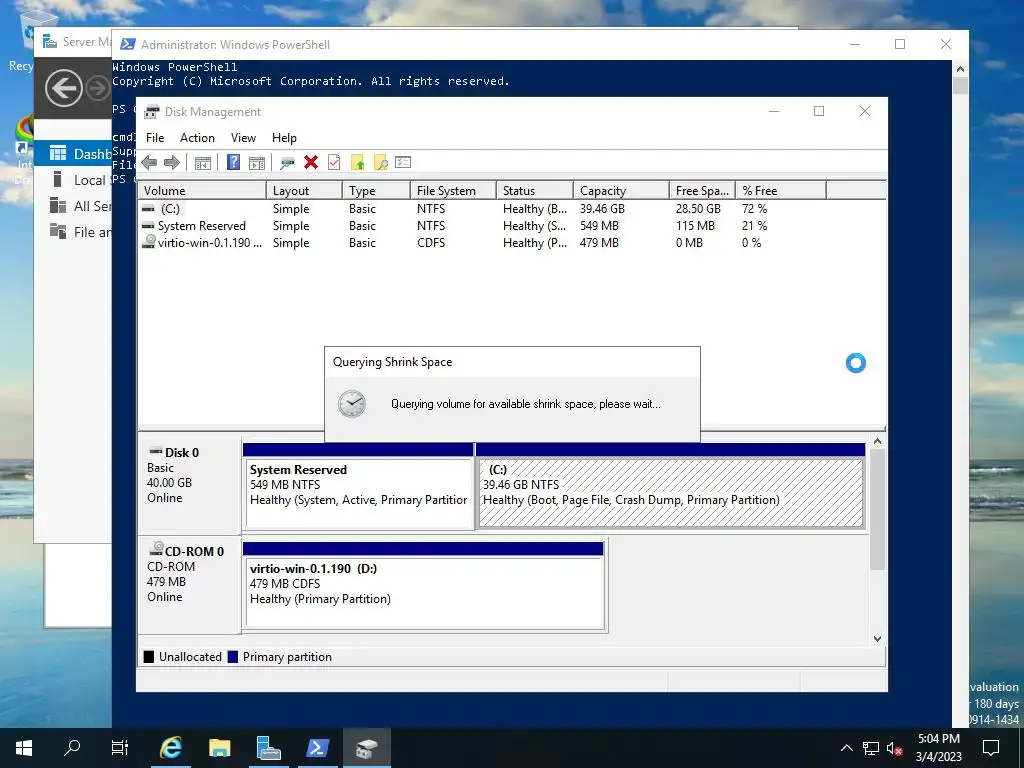Show hidden tray icons chevron
Viewport: 1024px width, 768px height.
pyautogui.click(x=846, y=748)
